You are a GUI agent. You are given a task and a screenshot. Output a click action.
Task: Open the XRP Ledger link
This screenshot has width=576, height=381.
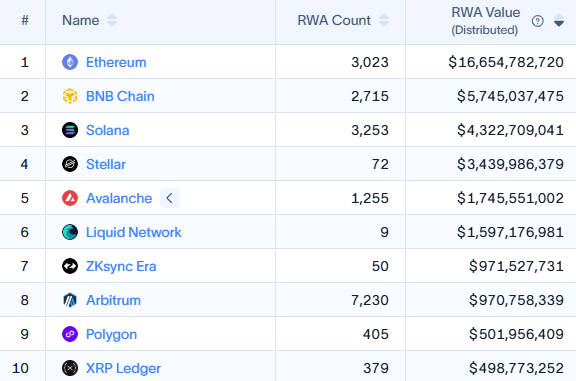tap(123, 368)
